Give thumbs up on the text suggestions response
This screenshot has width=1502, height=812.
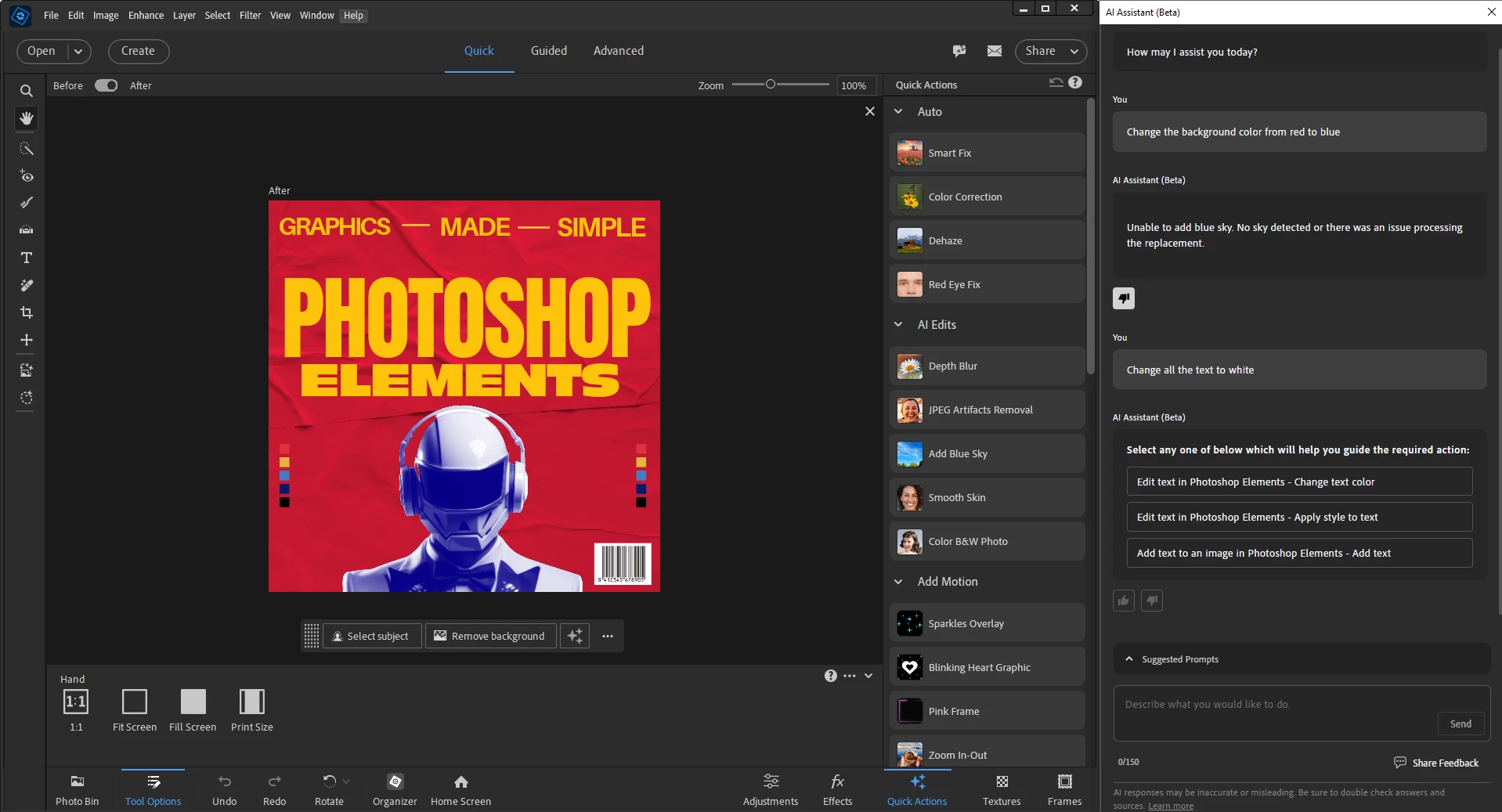(x=1124, y=601)
